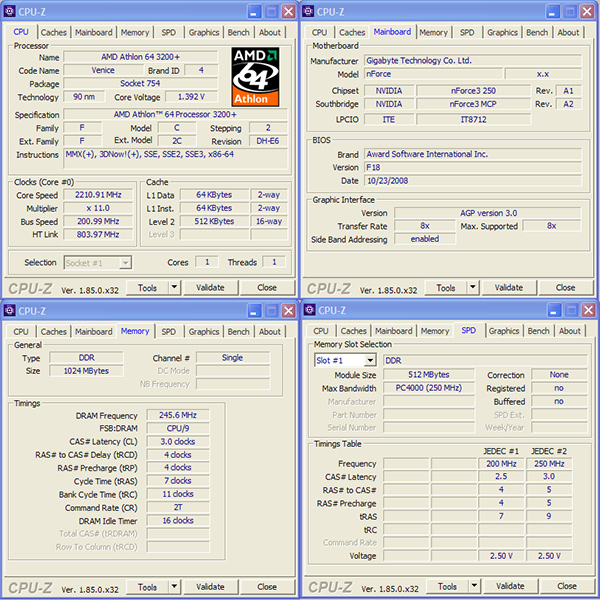The width and height of the screenshot is (600, 600).
Task: Expand Tools arrow in the CPU window
Action: click(174, 287)
